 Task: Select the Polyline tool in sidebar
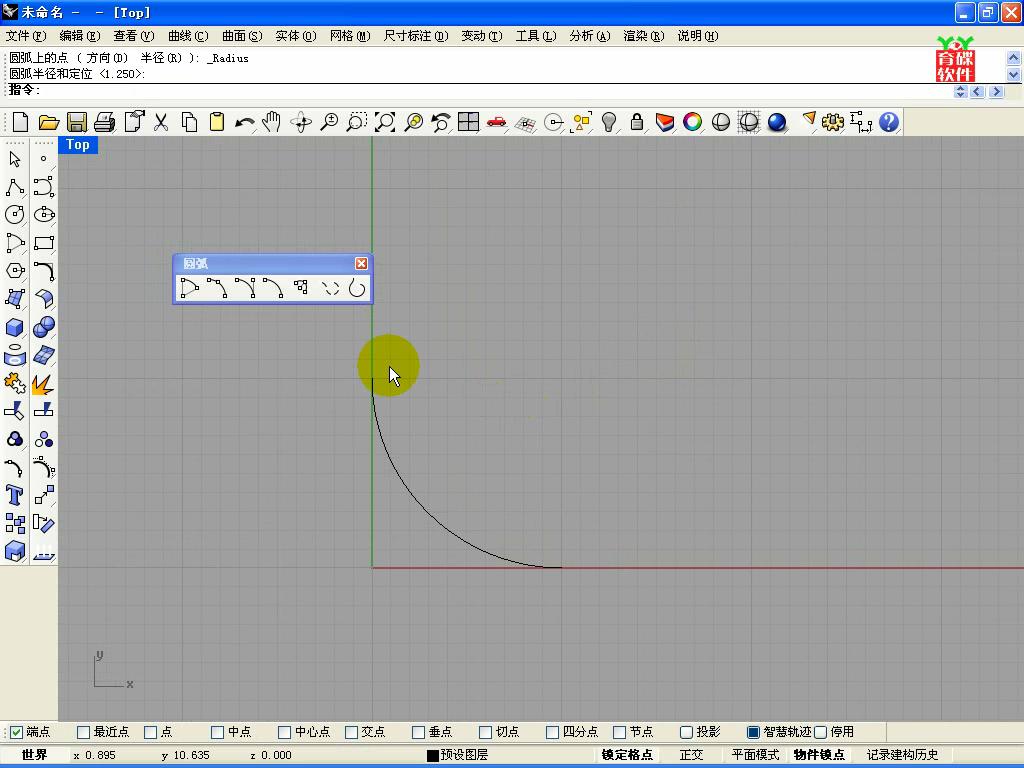coord(15,187)
